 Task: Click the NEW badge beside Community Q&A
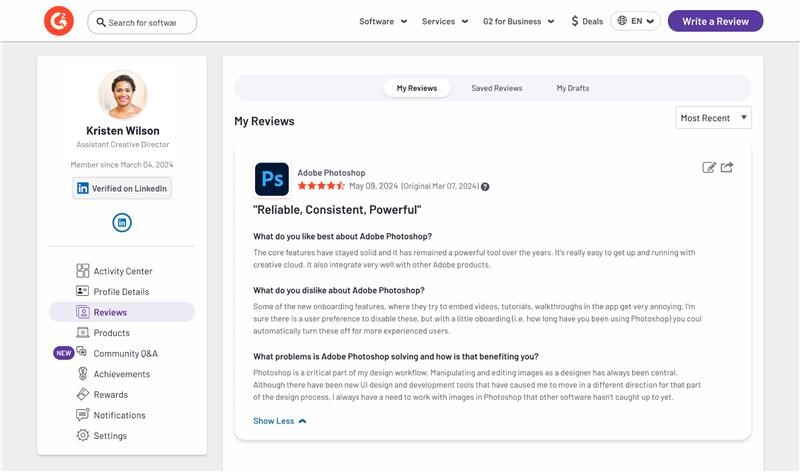point(63,353)
